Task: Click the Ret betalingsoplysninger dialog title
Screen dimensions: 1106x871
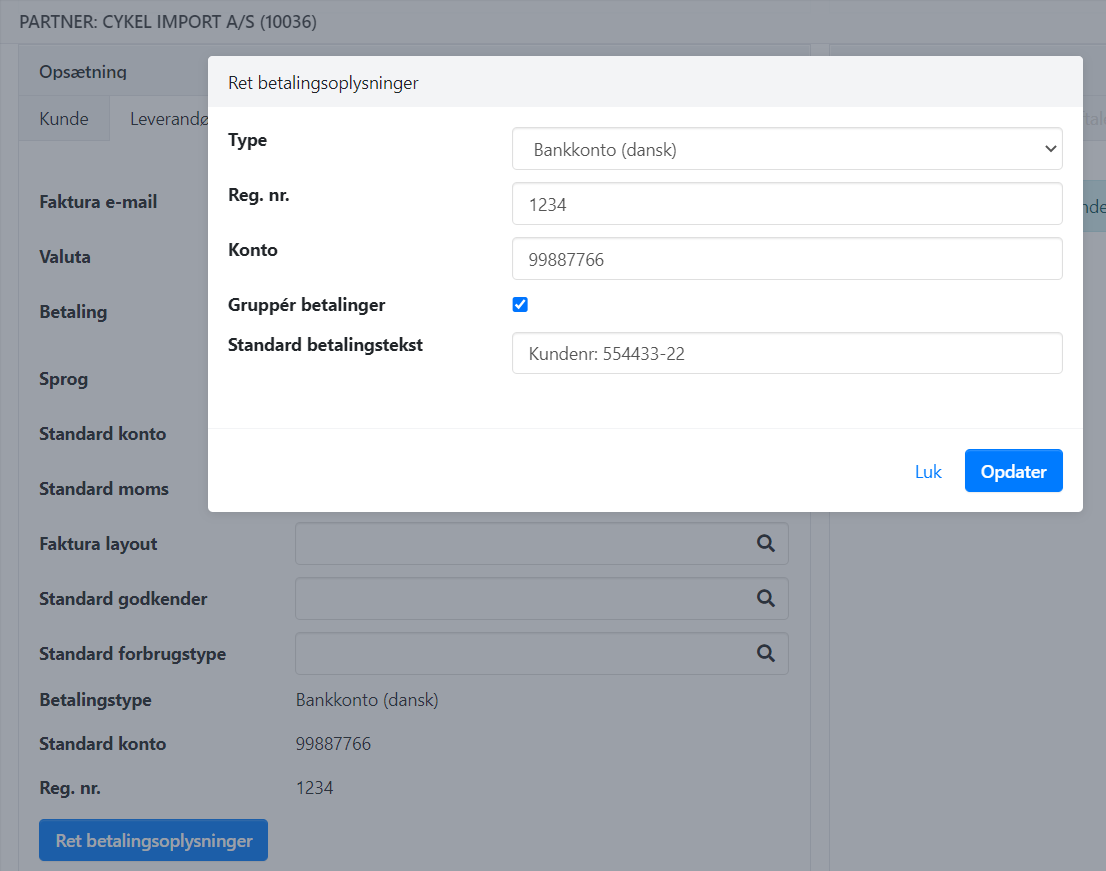Action: pyautogui.click(x=323, y=83)
